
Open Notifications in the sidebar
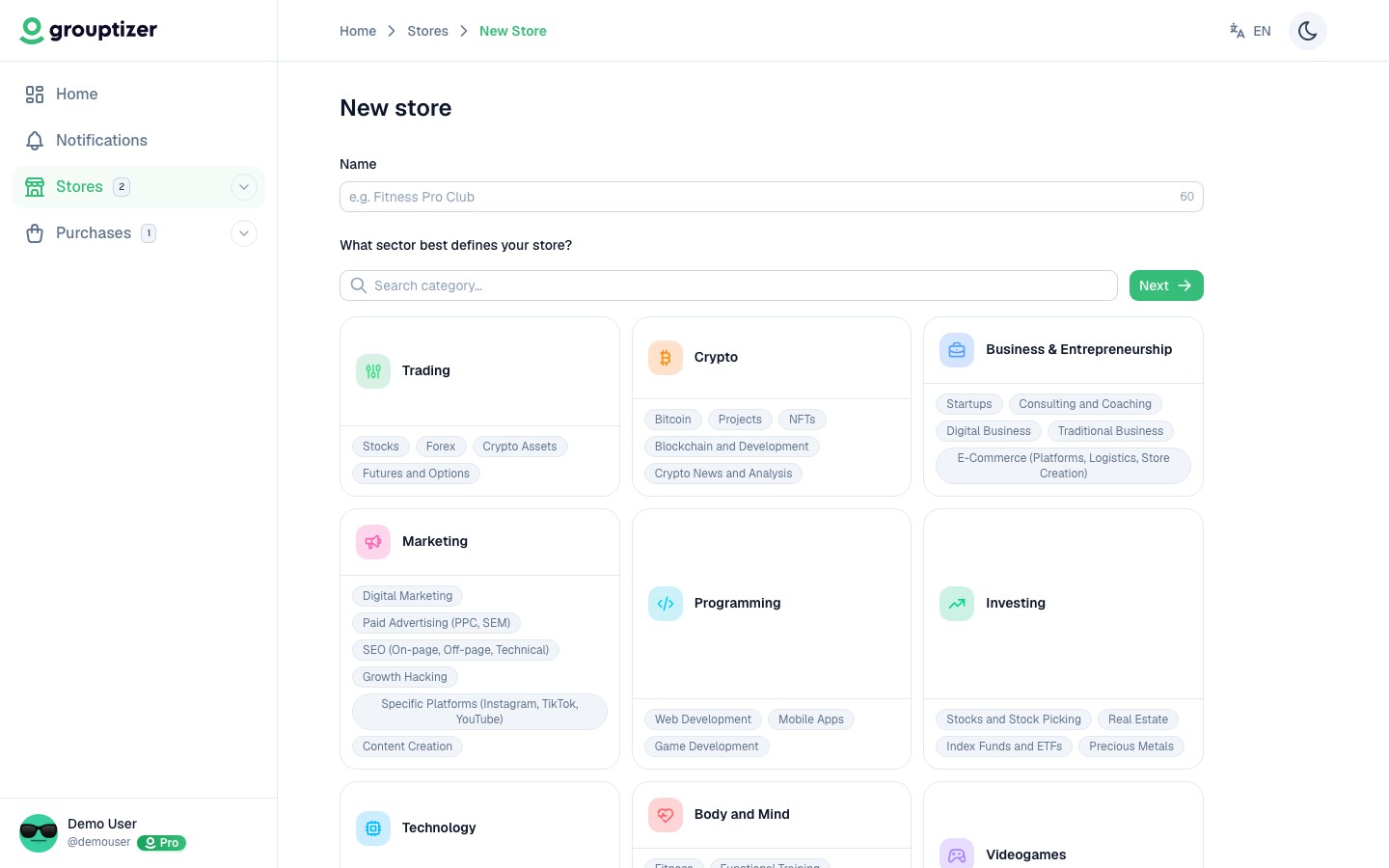pos(138,141)
